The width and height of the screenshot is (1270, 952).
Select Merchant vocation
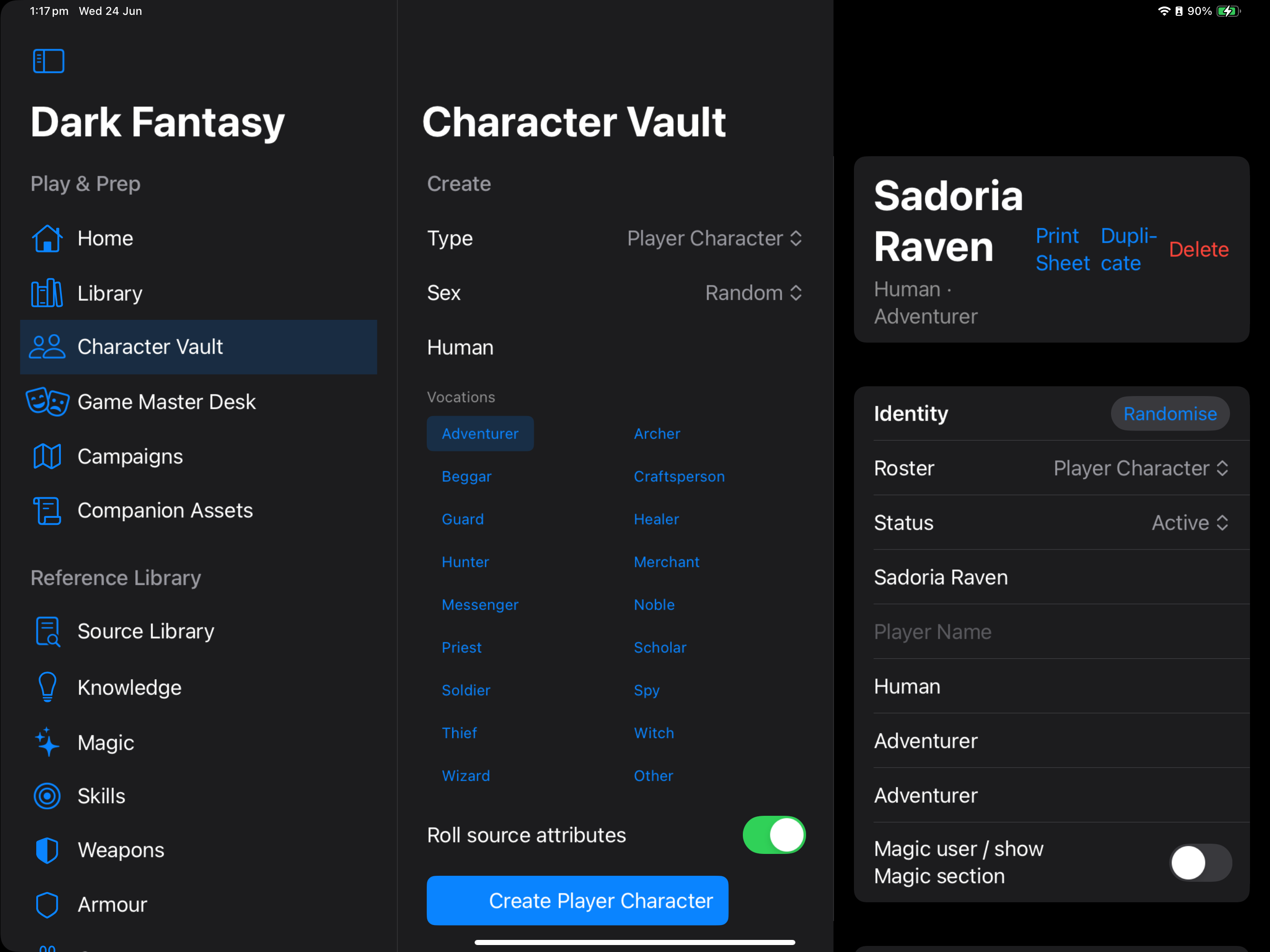coord(667,562)
